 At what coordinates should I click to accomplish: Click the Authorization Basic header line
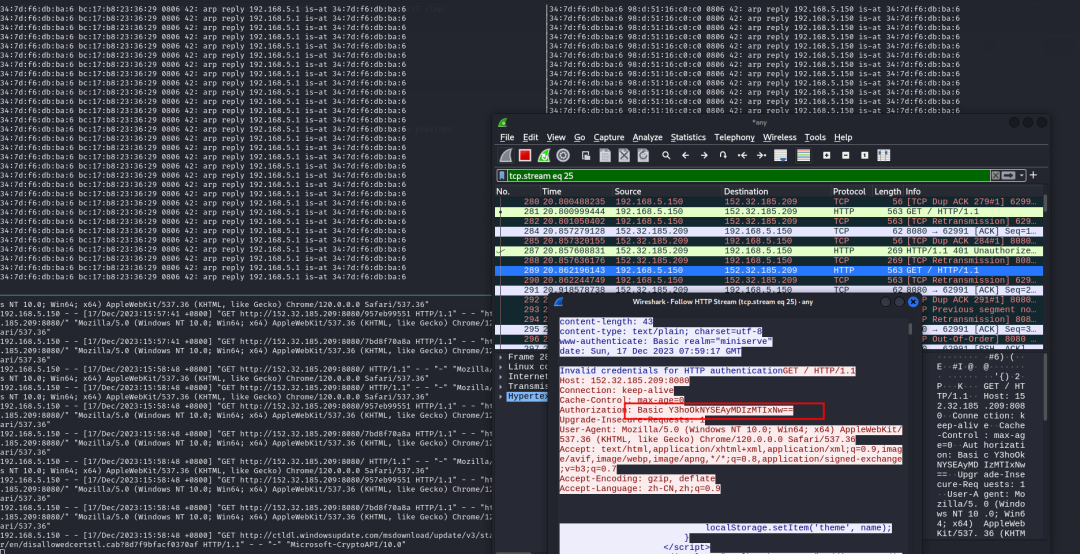point(676,410)
